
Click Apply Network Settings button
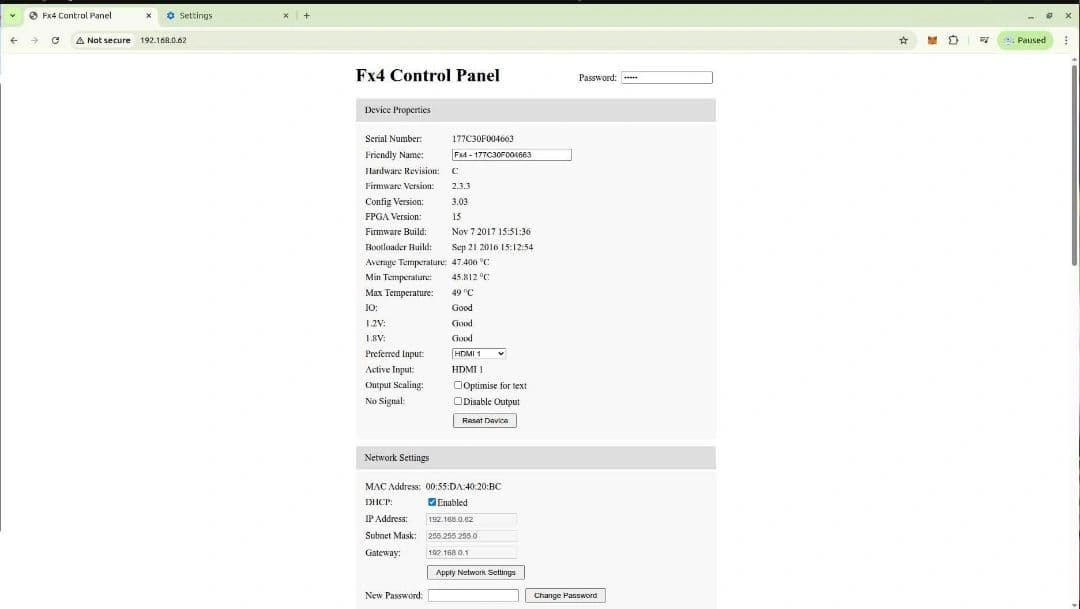tap(475, 572)
